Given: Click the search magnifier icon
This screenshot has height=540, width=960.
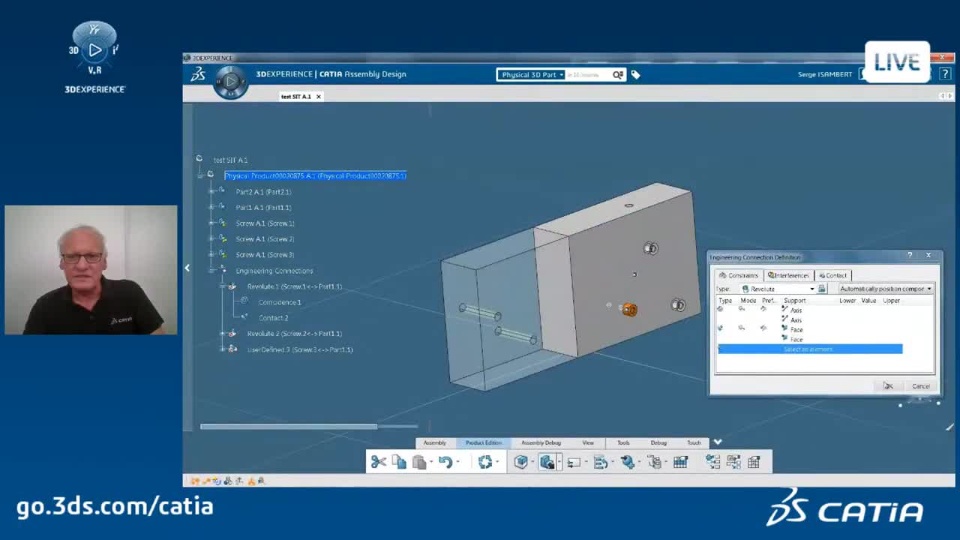Looking at the screenshot, I should [617, 75].
